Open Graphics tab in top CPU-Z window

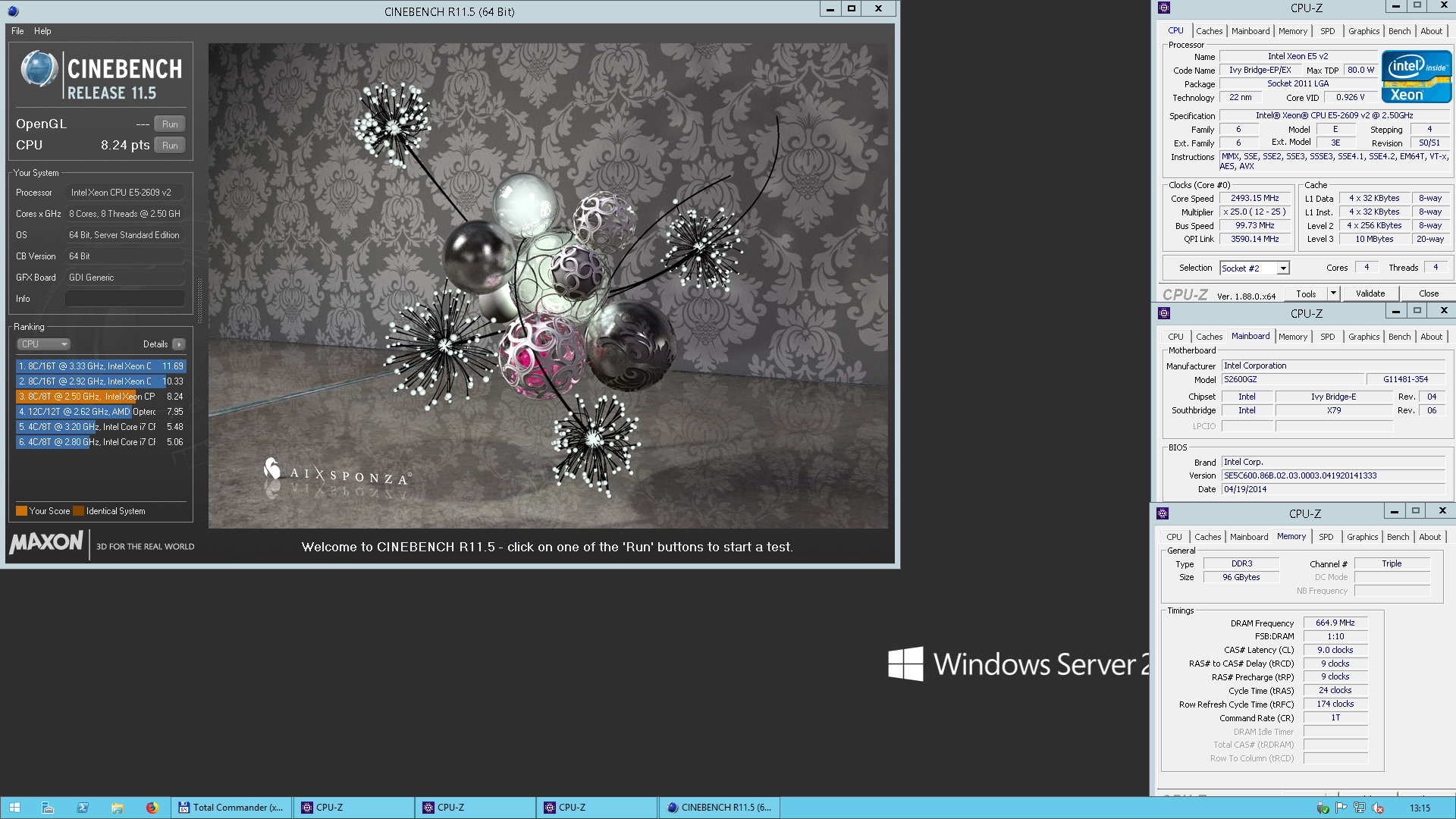point(1363,31)
